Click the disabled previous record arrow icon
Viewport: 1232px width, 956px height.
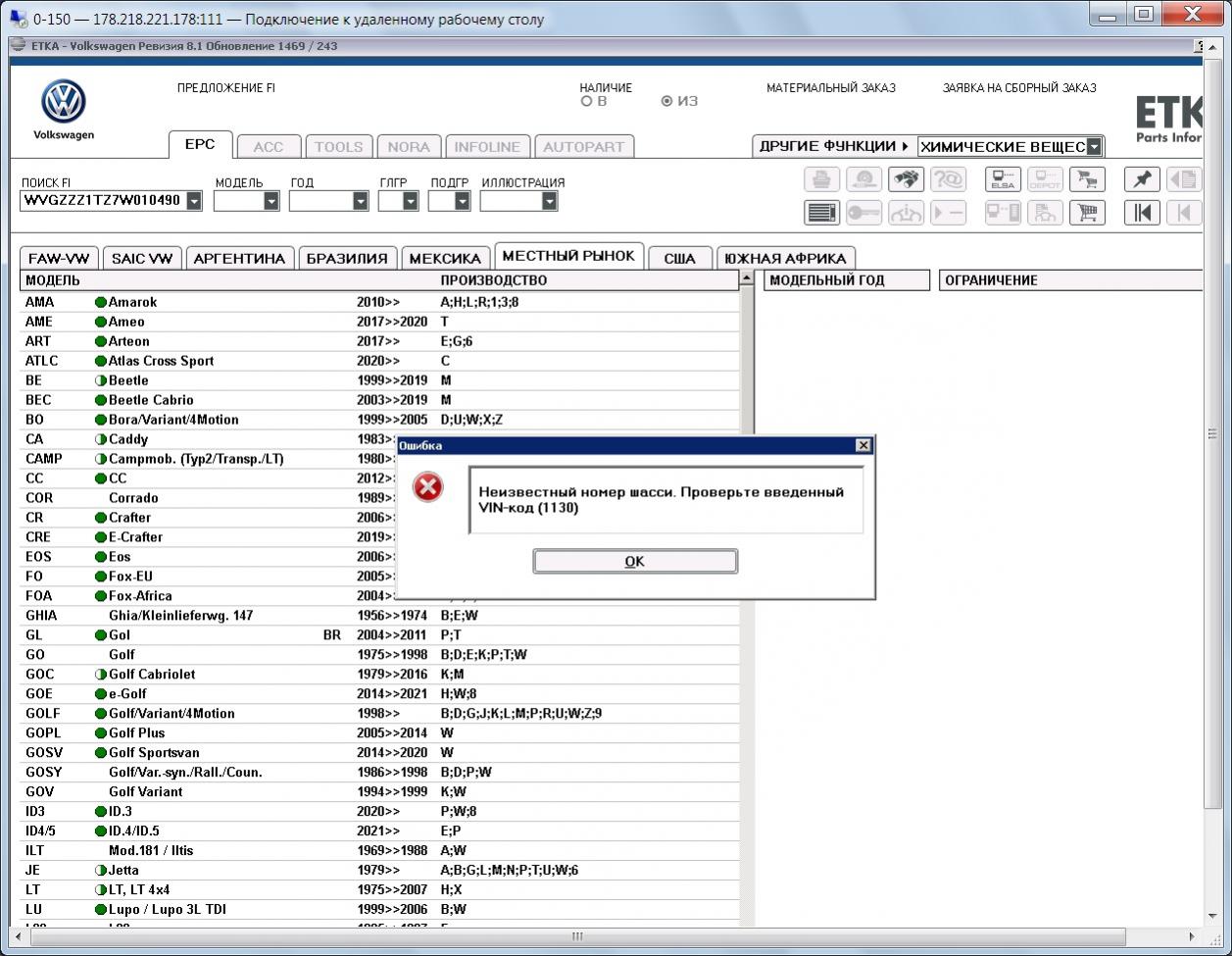[1184, 212]
